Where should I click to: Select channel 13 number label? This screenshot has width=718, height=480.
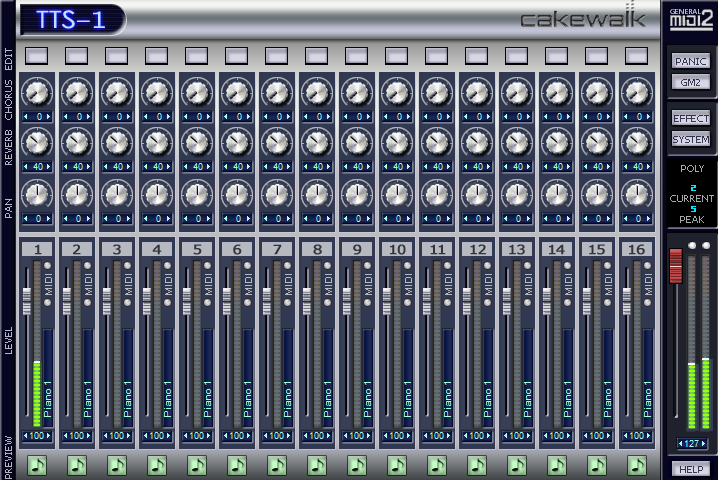coord(517,249)
